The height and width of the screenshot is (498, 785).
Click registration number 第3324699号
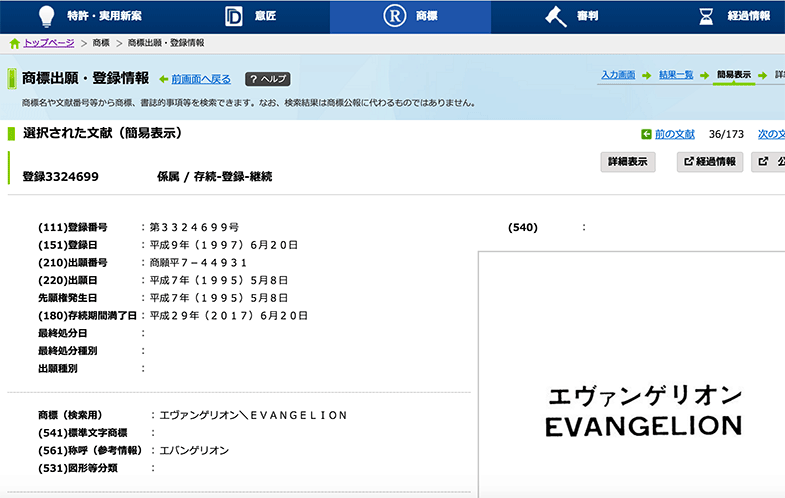click(194, 227)
